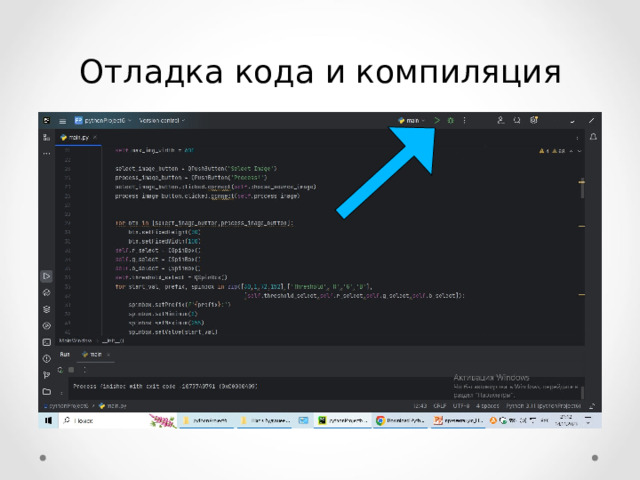Click the Python 3.11 interpreter widget
This screenshot has width=640, height=480.
coord(543,406)
